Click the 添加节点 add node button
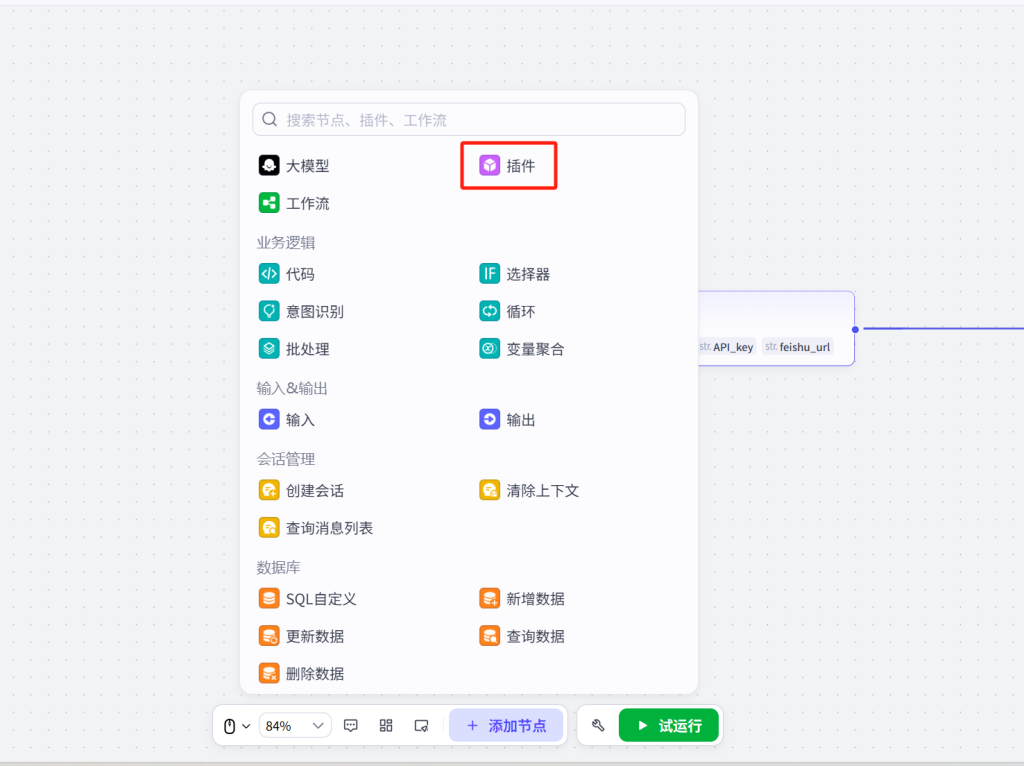 (506, 726)
